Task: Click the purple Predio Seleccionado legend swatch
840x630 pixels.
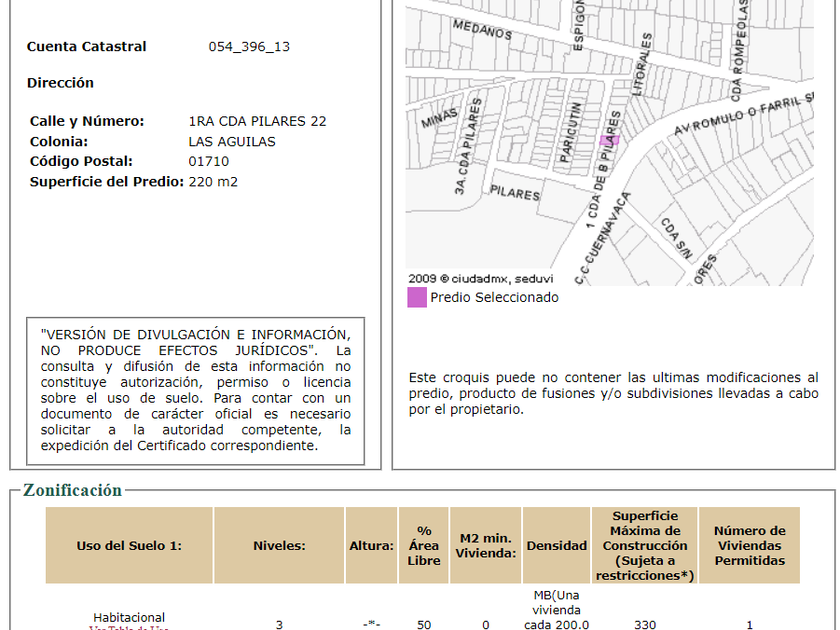Action: tap(417, 297)
